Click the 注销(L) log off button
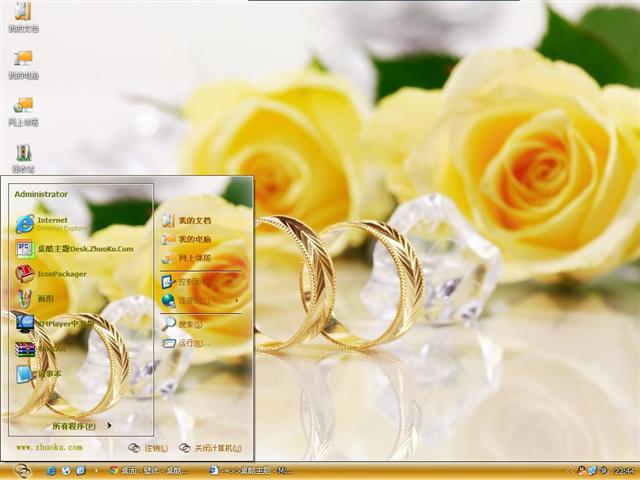Image resolution: width=640 pixels, height=480 pixels. click(x=148, y=448)
